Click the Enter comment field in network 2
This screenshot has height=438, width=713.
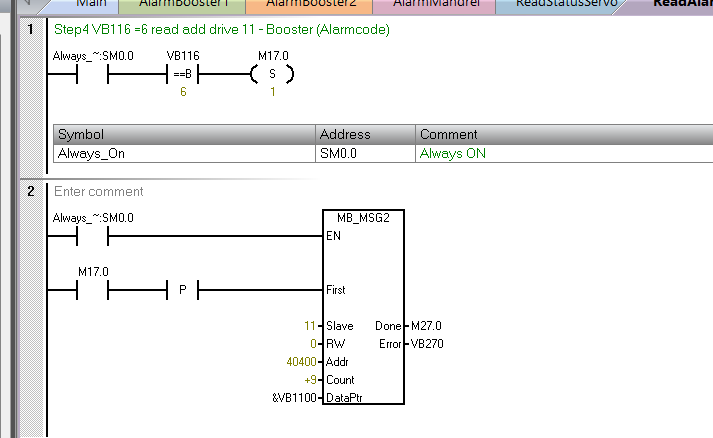click(x=100, y=192)
